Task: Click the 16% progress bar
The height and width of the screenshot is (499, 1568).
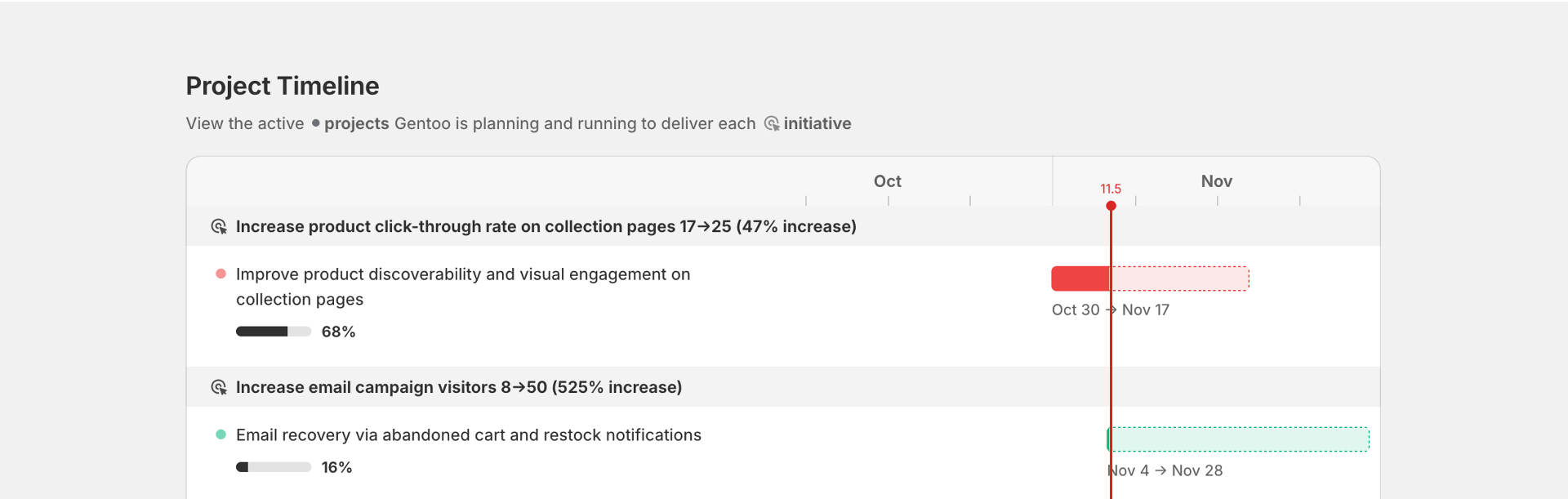Action: [274, 467]
